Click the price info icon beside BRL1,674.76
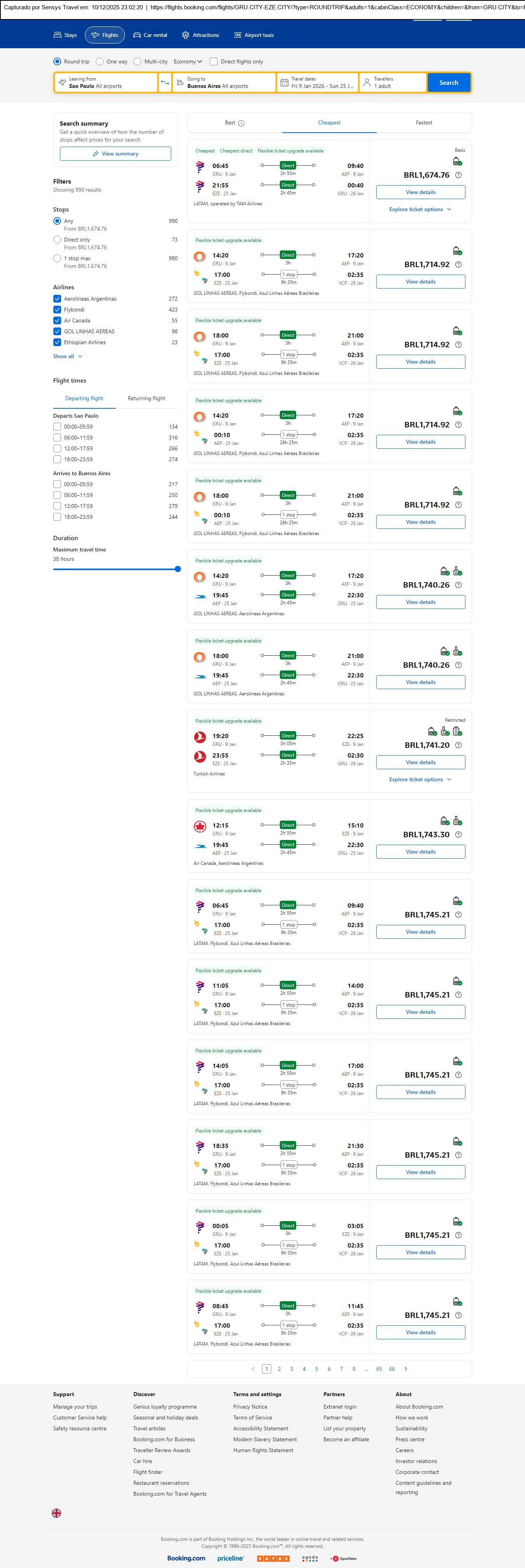The width and height of the screenshot is (525, 1568). (x=458, y=175)
